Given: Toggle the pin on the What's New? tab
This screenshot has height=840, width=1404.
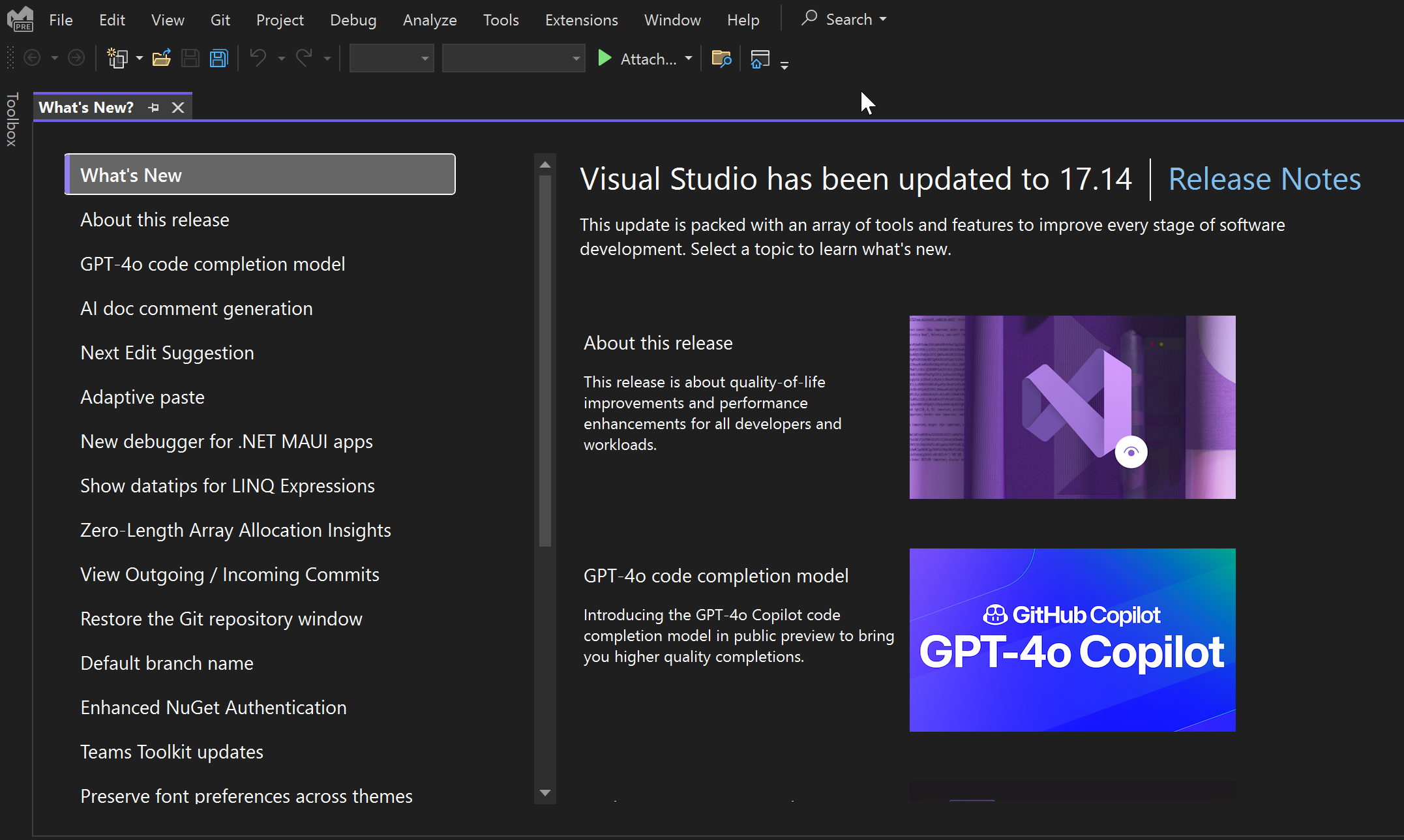Looking at the screenshot, I should coord(154,108).
